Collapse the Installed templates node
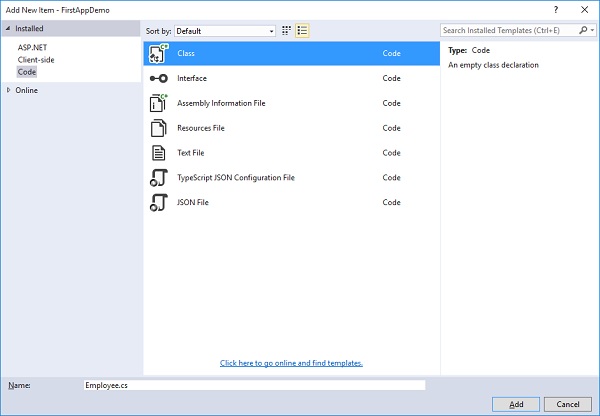Image resolution: width=600 pixels, height=416 pixels. point(9,29)
